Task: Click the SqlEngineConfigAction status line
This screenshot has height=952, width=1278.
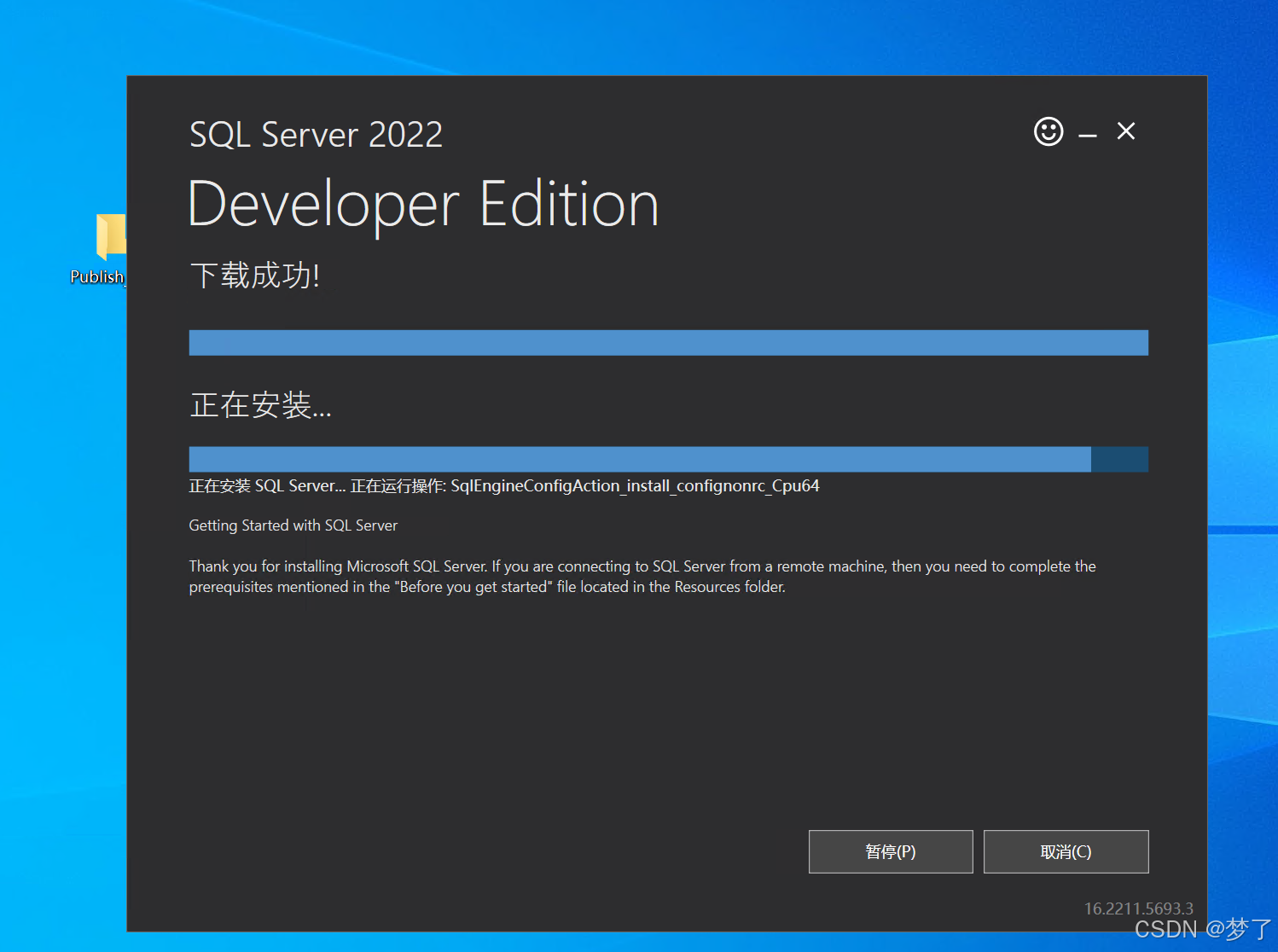Action: click(x=504, y=486)
